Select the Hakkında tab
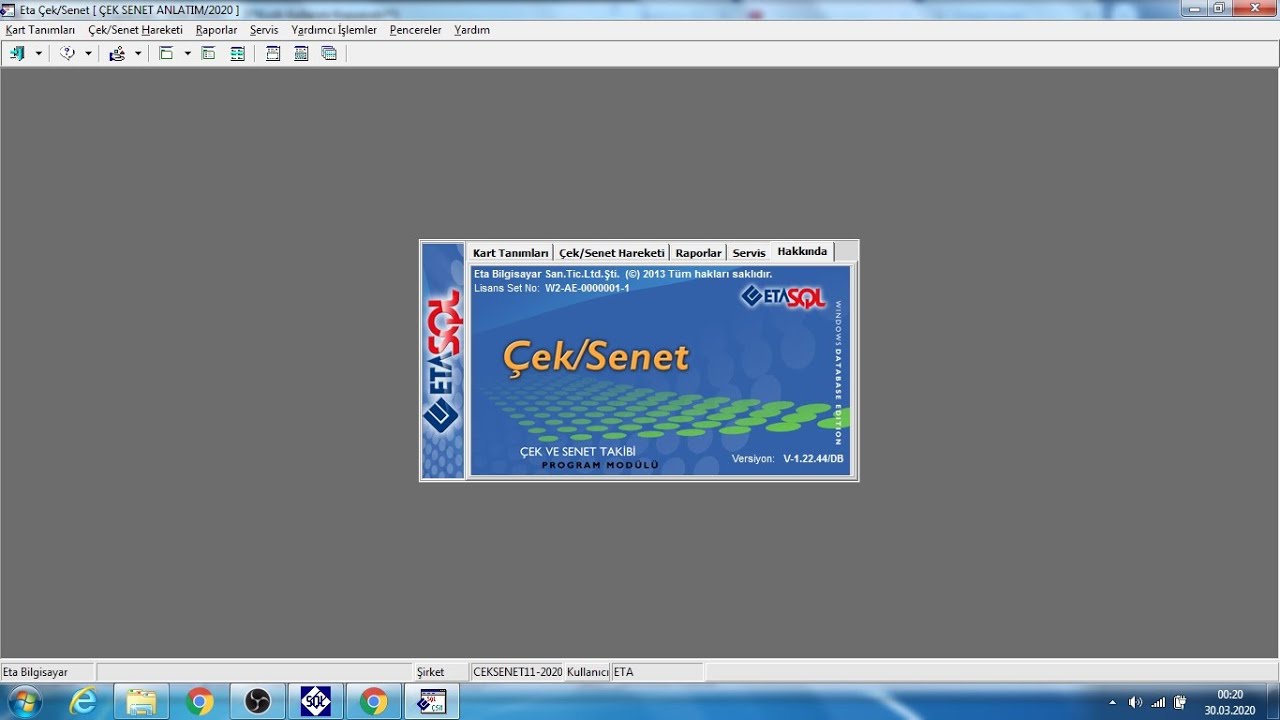The height and width of the screenshot is (720, 1280). click(x=802, y=252)
